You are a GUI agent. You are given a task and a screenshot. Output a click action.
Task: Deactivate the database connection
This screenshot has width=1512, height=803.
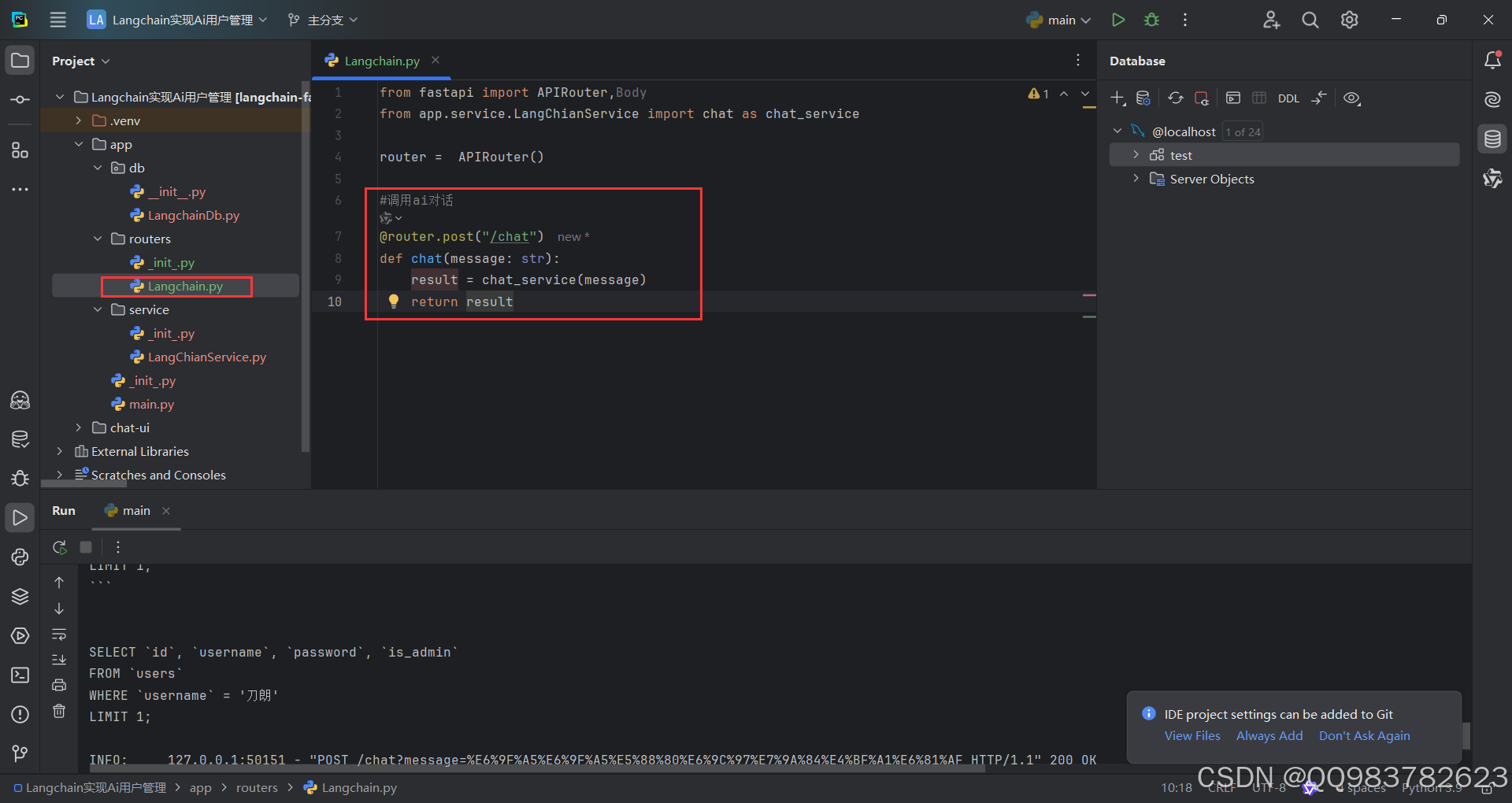click(x=1201, y=98)
